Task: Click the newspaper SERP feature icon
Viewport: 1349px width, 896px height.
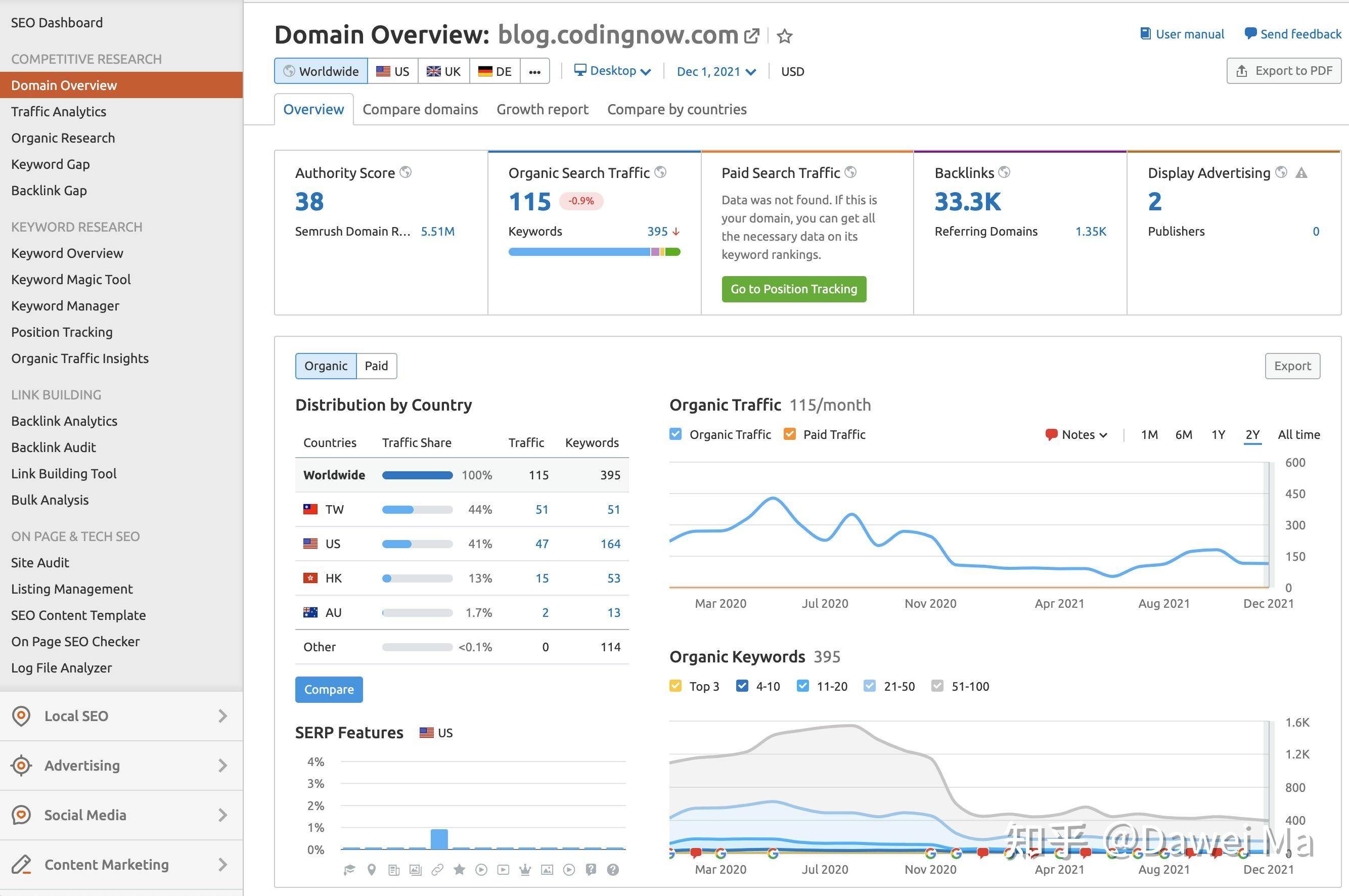Action: click(x=394, y=870)
